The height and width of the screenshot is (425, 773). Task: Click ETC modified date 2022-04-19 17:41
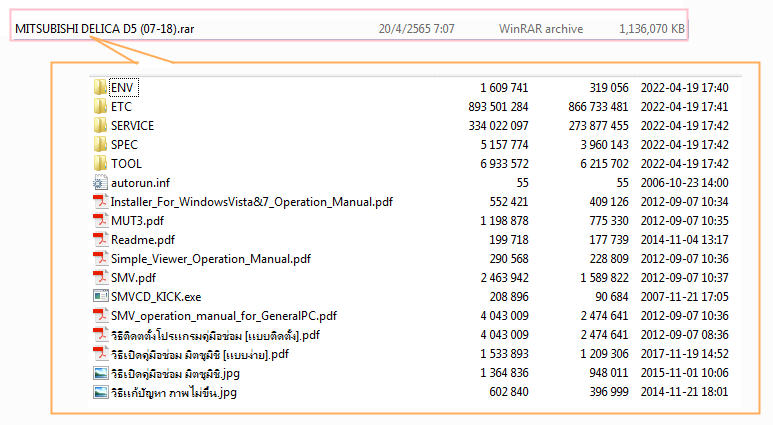[x=684, y=106]
